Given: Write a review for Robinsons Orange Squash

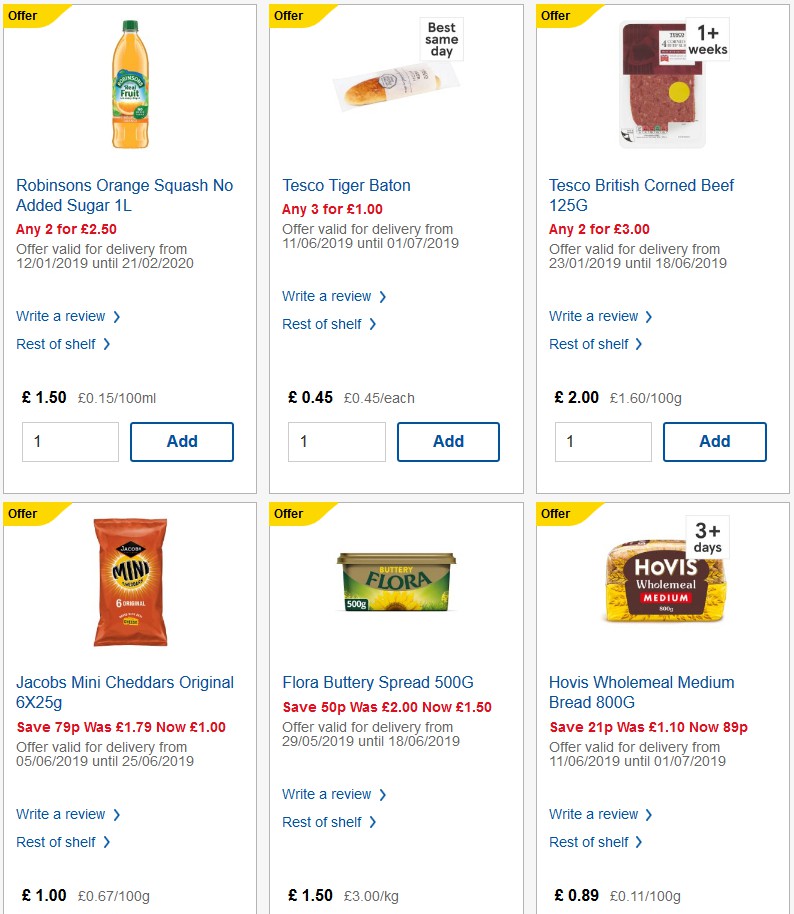Looking at the screenshot, I should pyautogui.click(x=62, y=316).
